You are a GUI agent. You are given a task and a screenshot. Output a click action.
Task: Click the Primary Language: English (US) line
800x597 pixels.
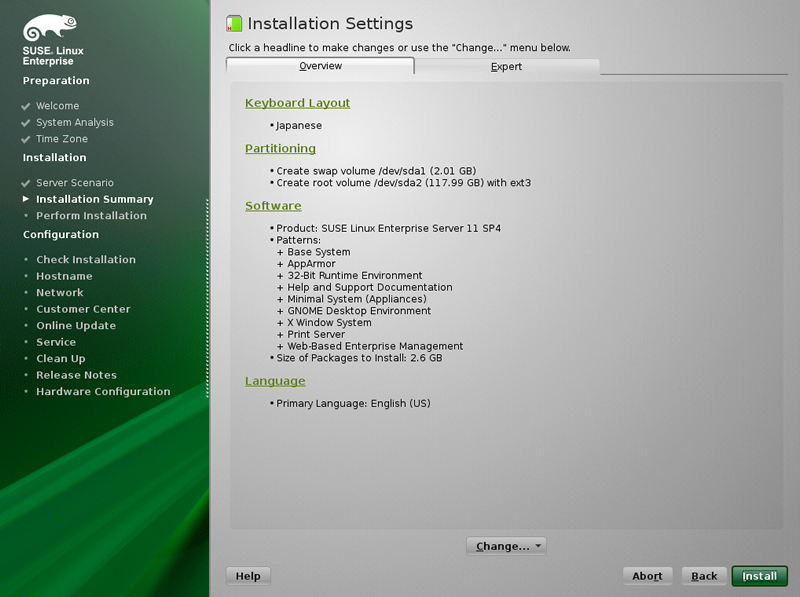click(353, 403)
